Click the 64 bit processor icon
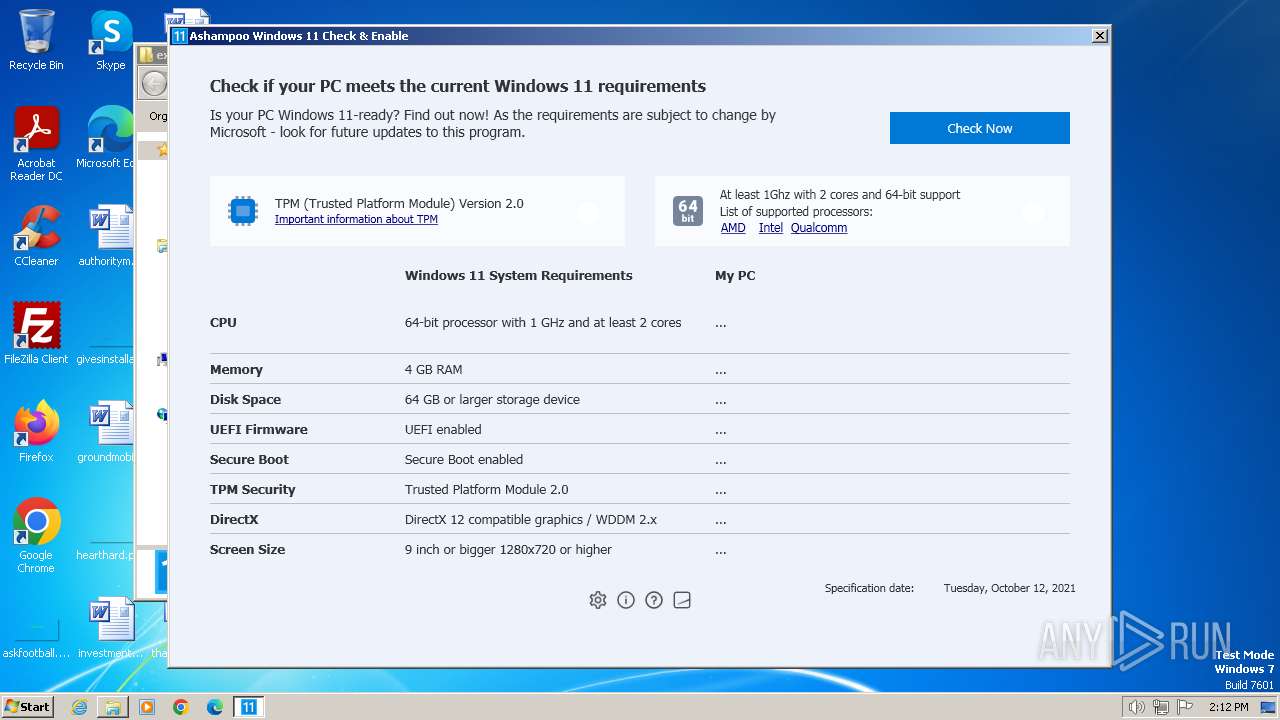This screenshot has height=720, width=1280. (688, 211)
